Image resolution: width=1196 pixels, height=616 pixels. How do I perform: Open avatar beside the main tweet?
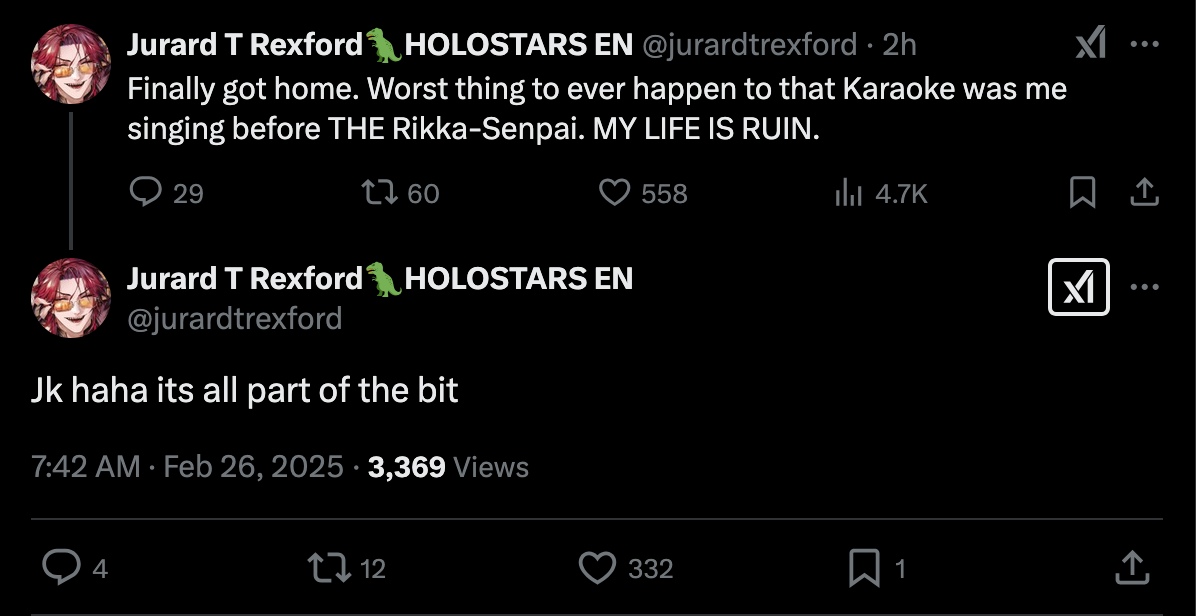tap(70, 296)
